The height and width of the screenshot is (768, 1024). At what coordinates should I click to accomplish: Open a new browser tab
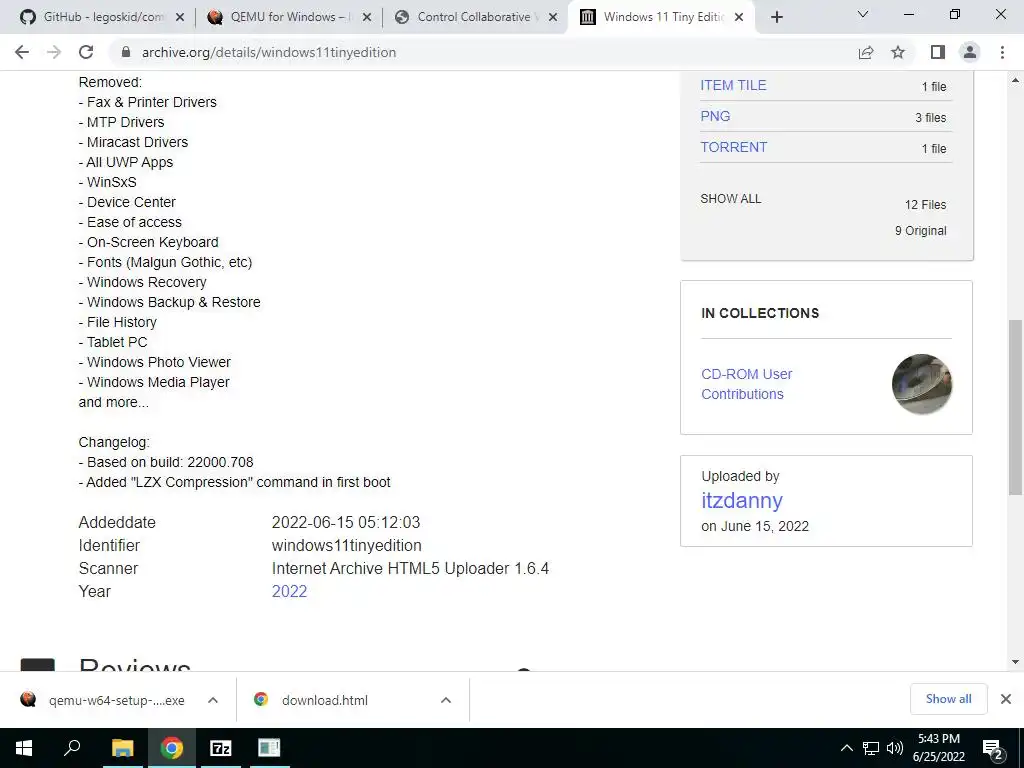(x=776, y=17)
